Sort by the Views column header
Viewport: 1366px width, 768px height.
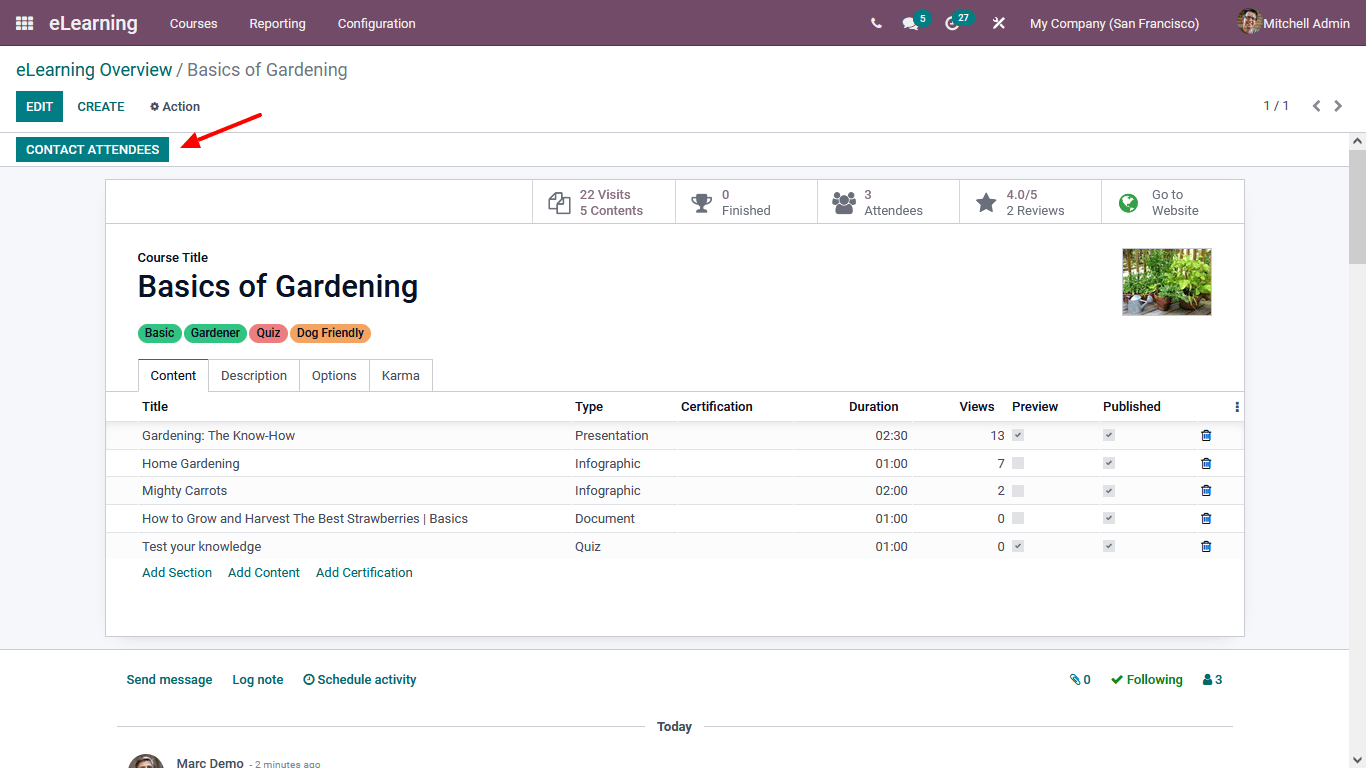(x=976, y=407)
